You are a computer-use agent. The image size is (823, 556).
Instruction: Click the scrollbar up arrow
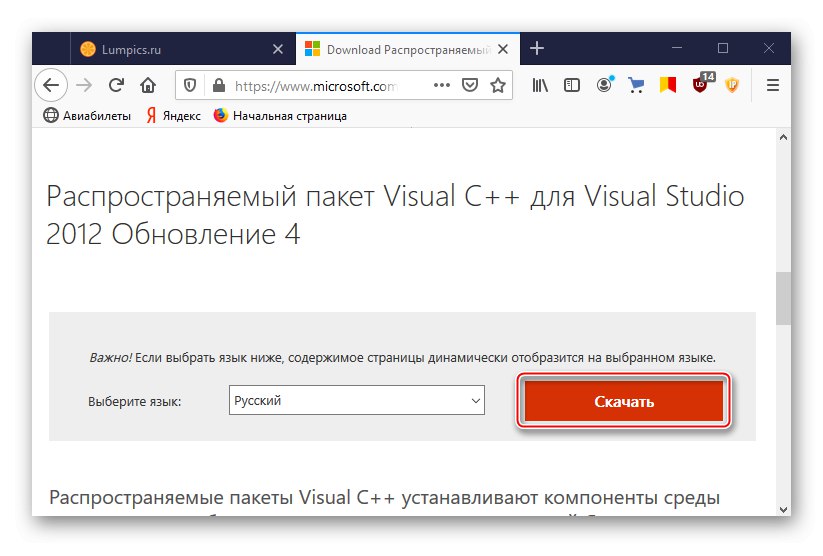tap(784, 137)
